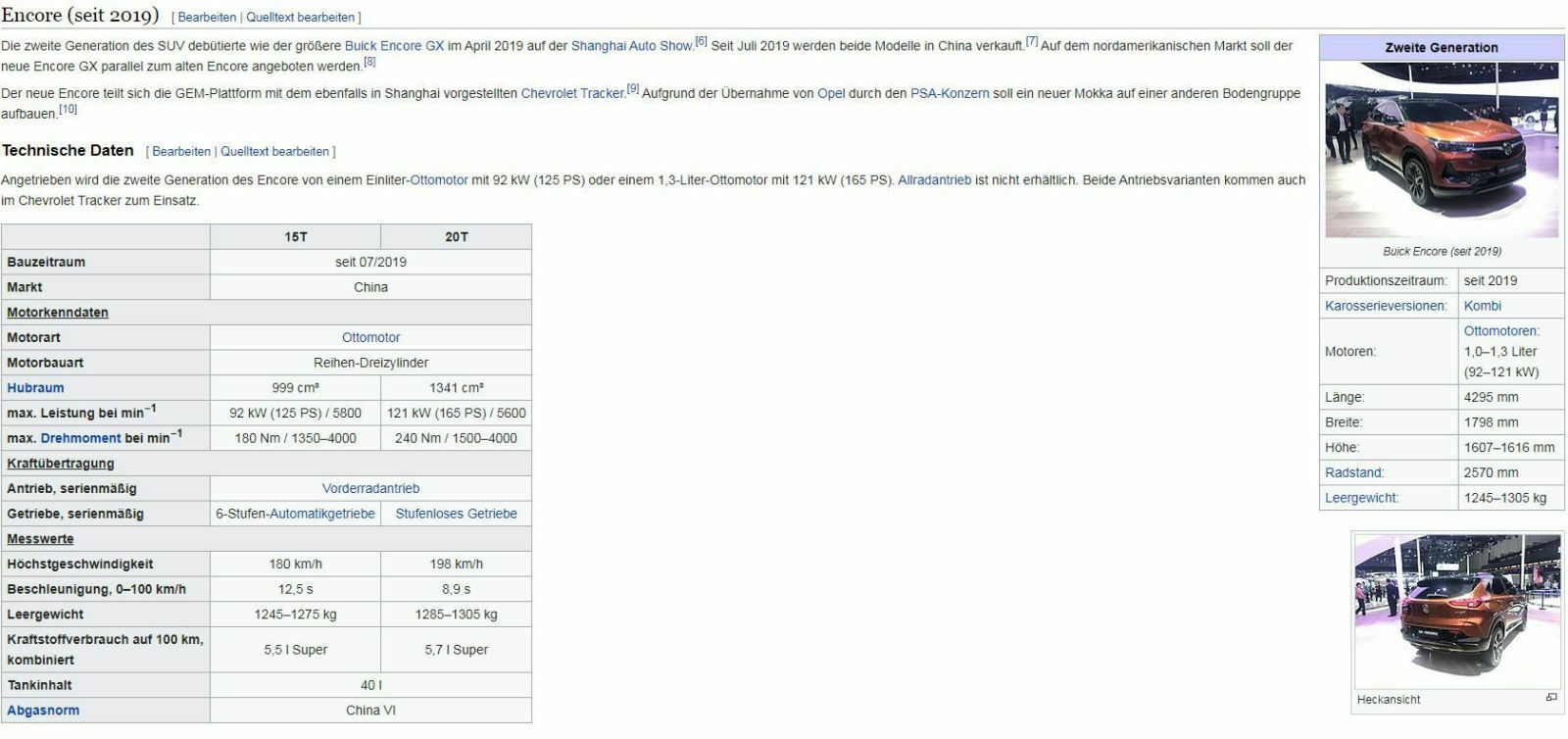Open the Buick Encore GX link
The height and width of the screenshot is (739, 1568).
(394, 46)
